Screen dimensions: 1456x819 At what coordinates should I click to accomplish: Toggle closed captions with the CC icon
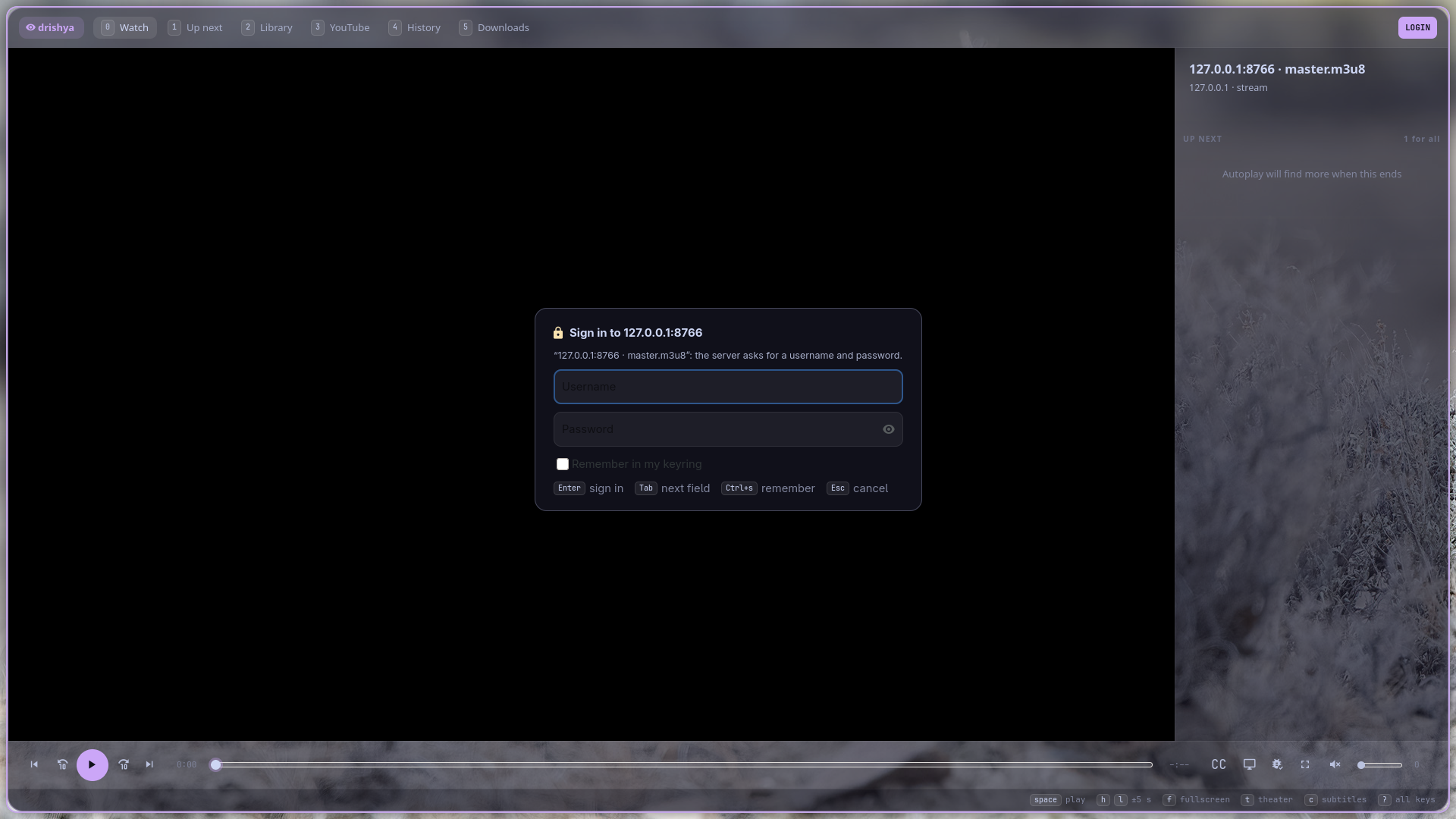(x=1219, y=764)
